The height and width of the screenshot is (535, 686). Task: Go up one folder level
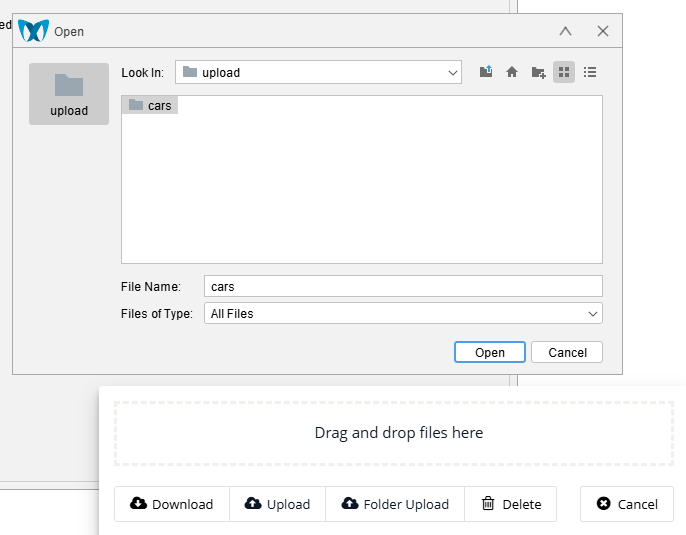click(x=486, y=72)
